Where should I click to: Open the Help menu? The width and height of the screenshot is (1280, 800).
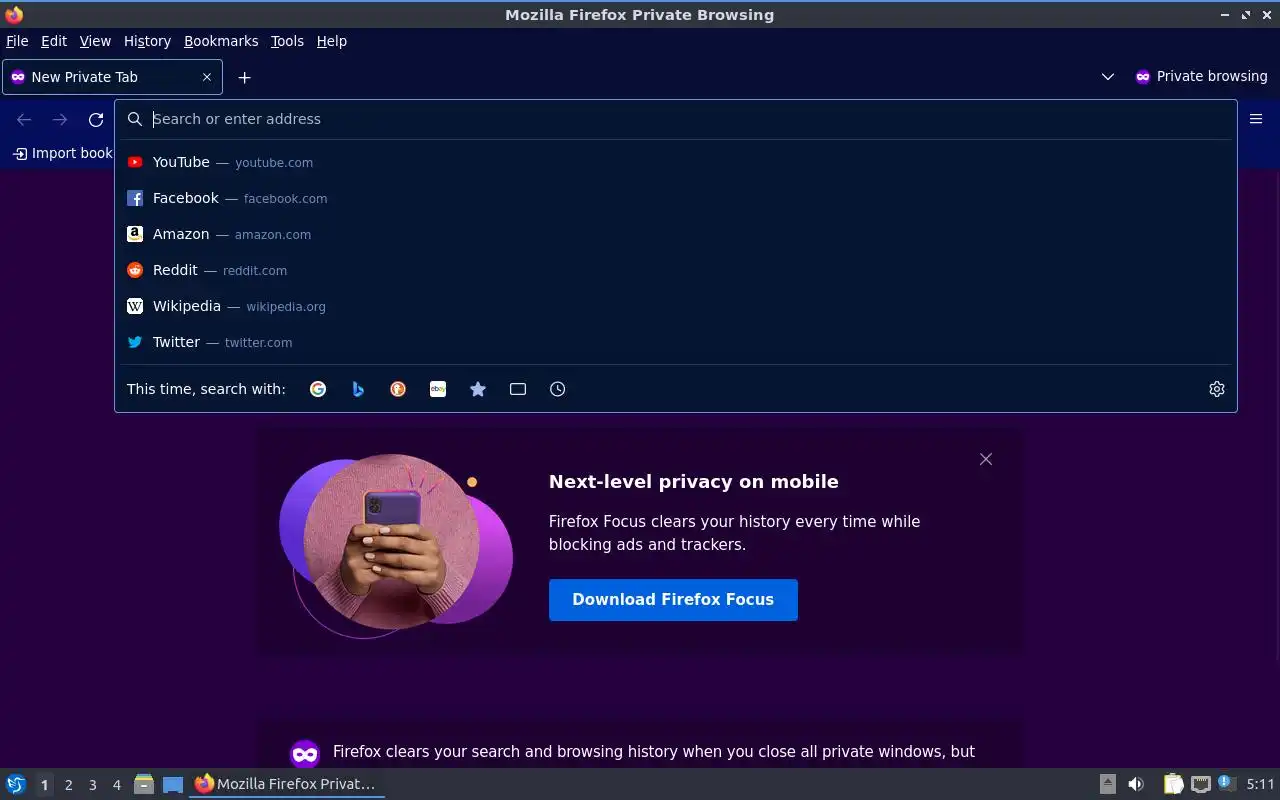coord(332,41)
